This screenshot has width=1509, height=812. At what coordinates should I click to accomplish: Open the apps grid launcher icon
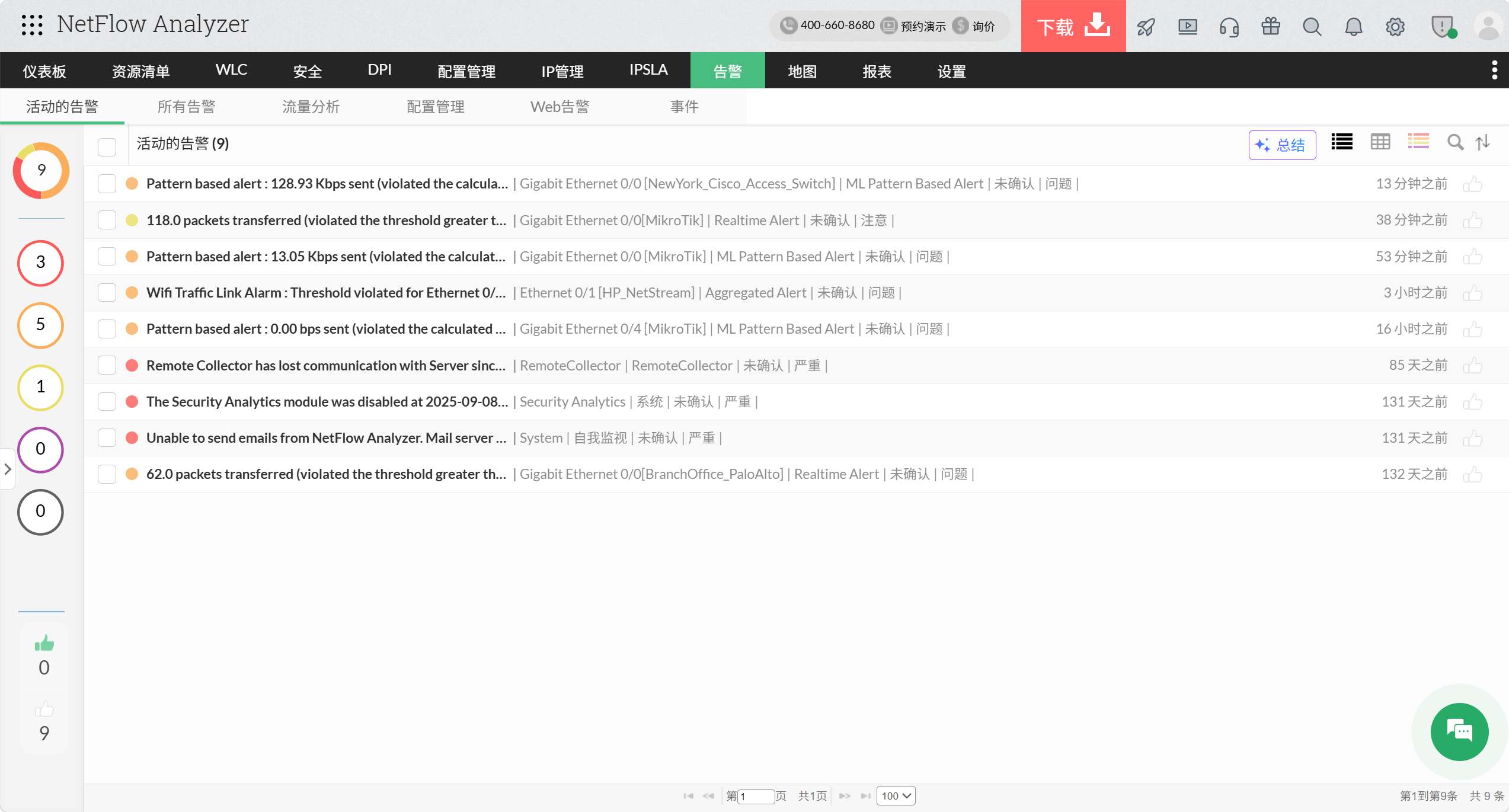[x=32, y=25]
